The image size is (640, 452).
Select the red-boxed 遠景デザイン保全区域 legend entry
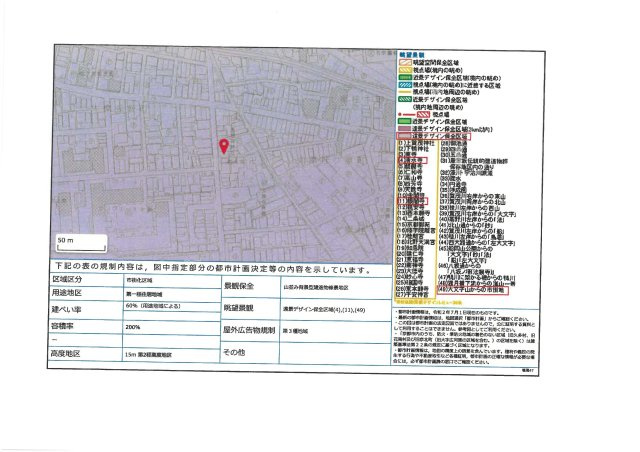click(432, 136)
